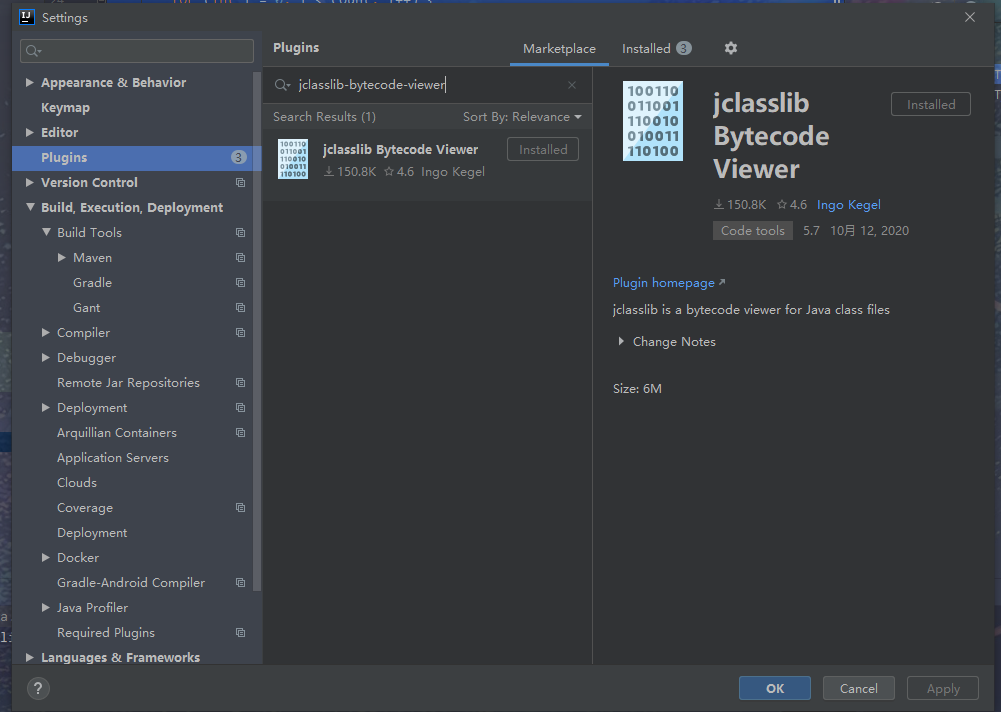1001x712 pixels.
Task: Open Remote Jar Repositories settings
Action: (128, 383)
